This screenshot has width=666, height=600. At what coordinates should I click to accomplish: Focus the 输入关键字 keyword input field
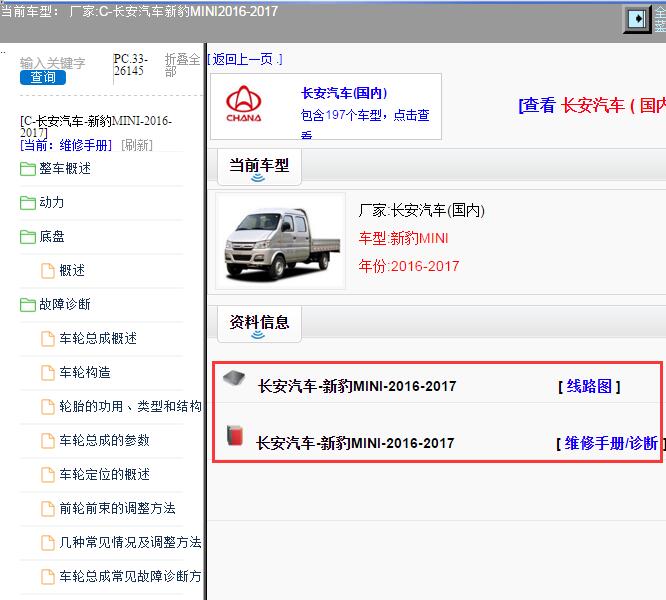pos(53,63)
